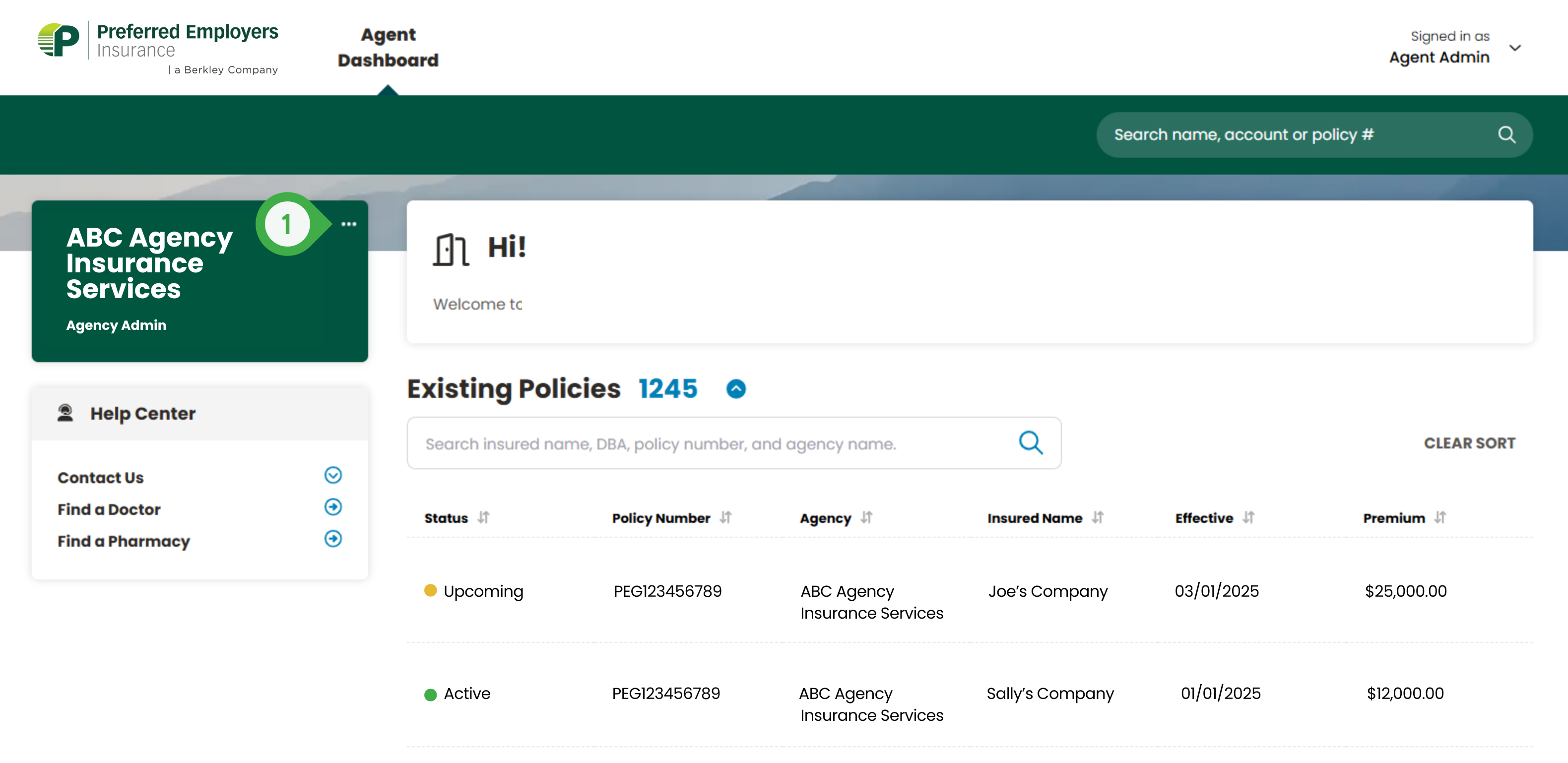Click the CLEAR SORT button

coord(1469,444)
